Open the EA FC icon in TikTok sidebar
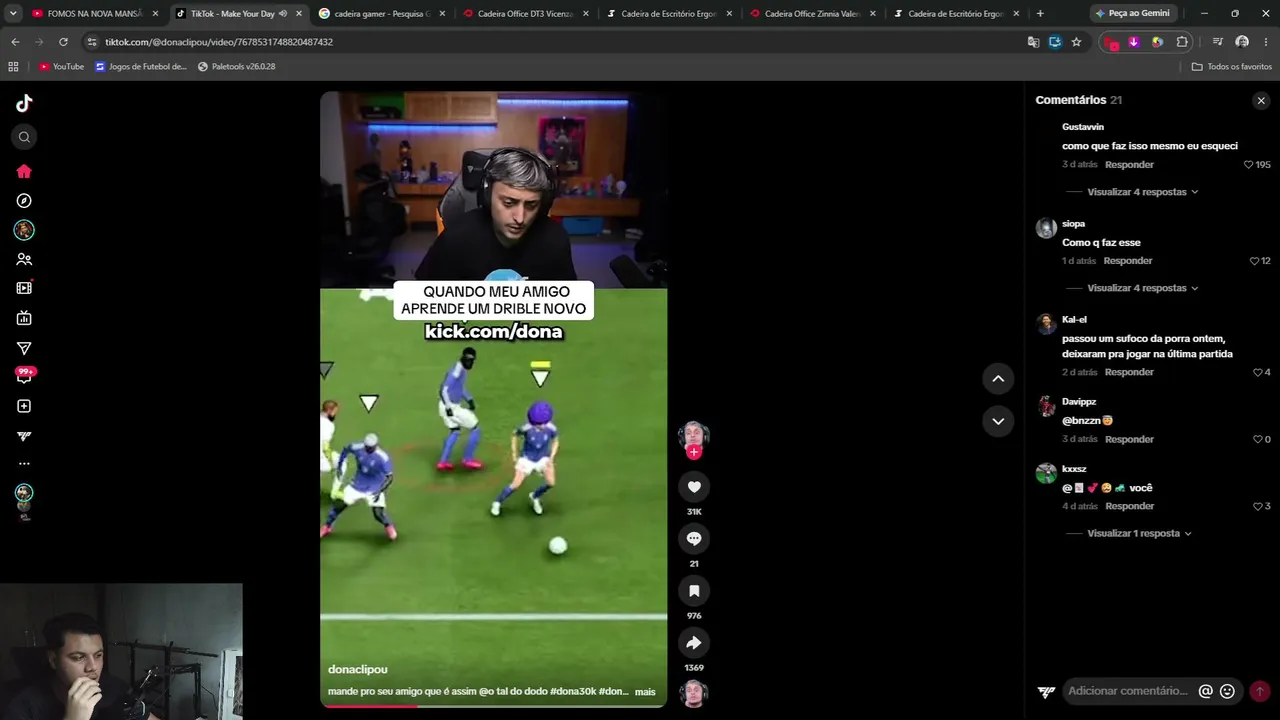The height and width of the screenshot is (720, 1280). click(24, 436)
